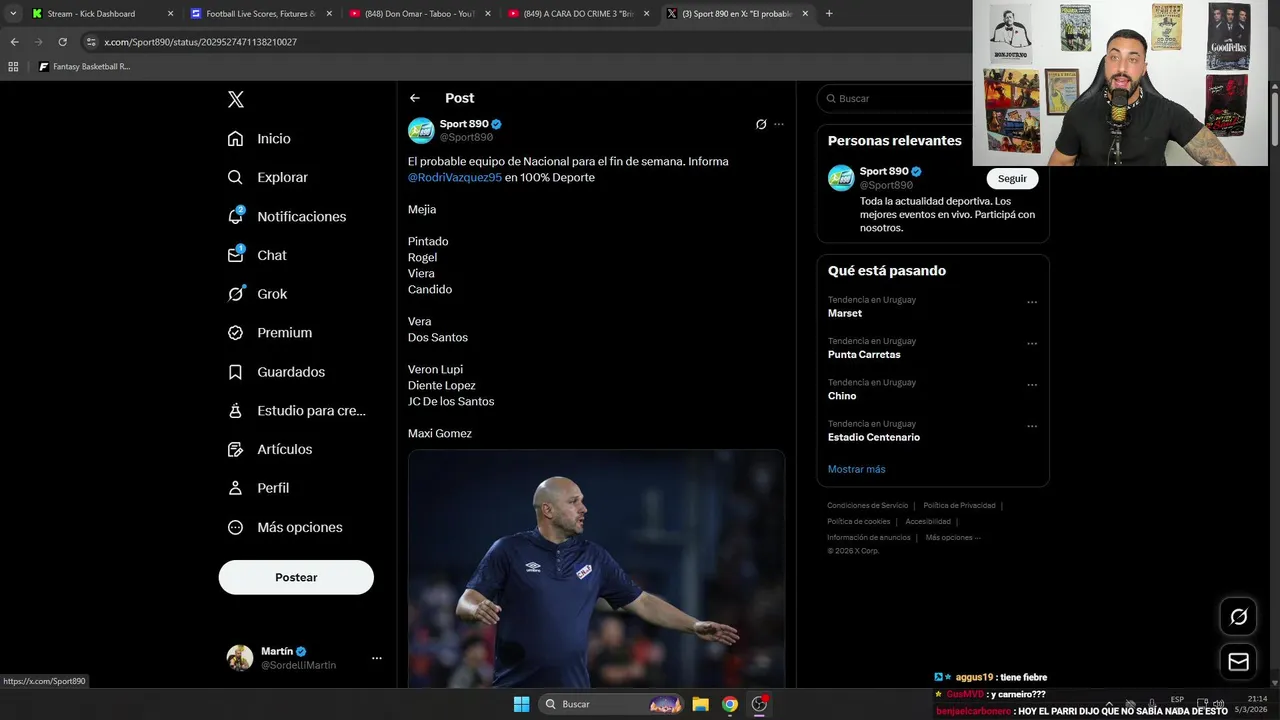This screenshot has height=720, width=1280.
Task: Open new browser tab with plus
Action: (x=829, y=14)
